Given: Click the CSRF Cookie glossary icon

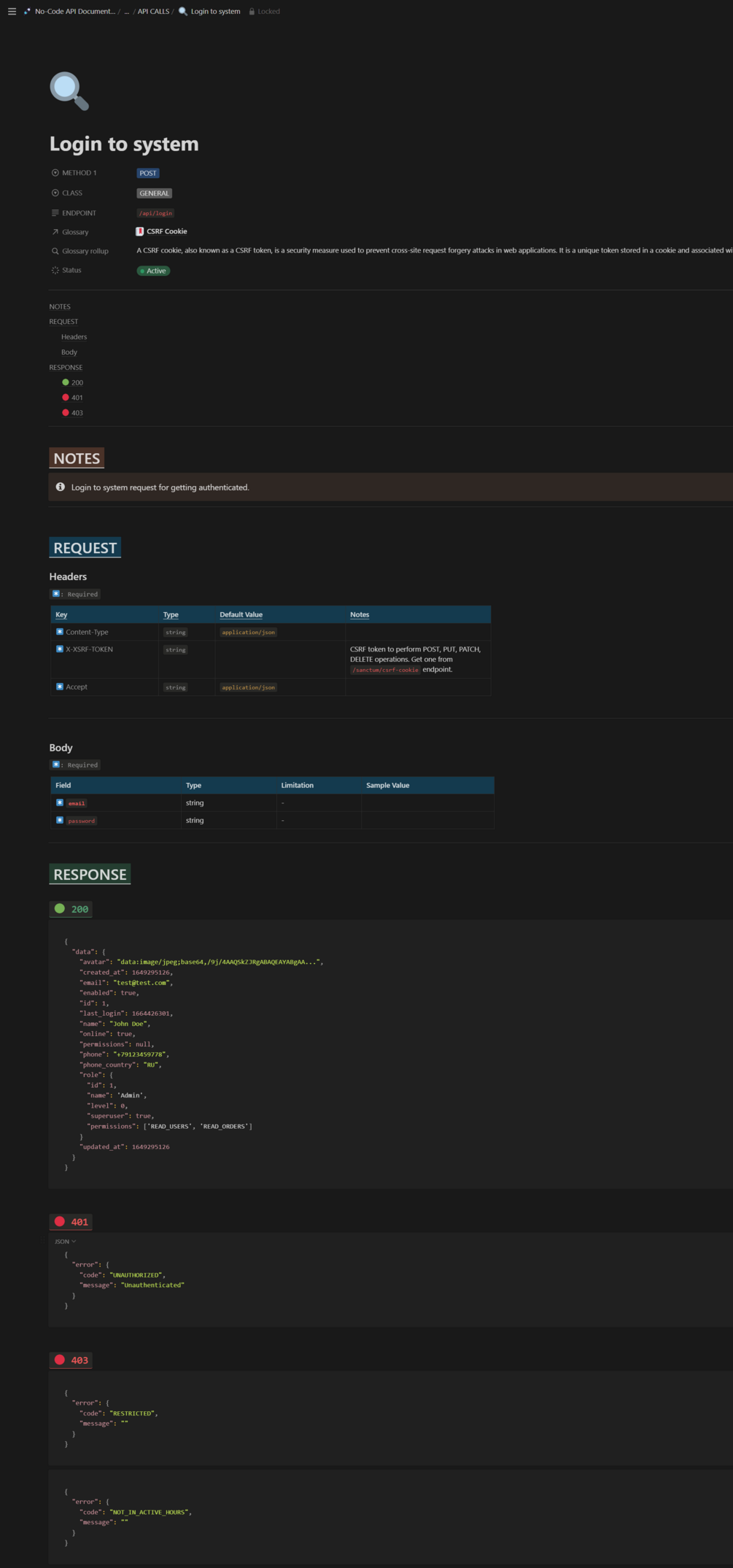Looking at the screenshot, I should click(x=140, y=231).
